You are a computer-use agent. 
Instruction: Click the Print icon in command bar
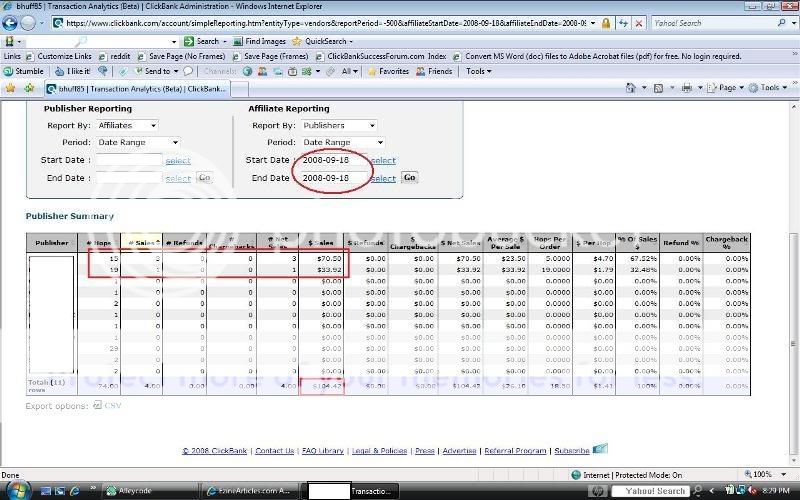(x=687, y=88)
